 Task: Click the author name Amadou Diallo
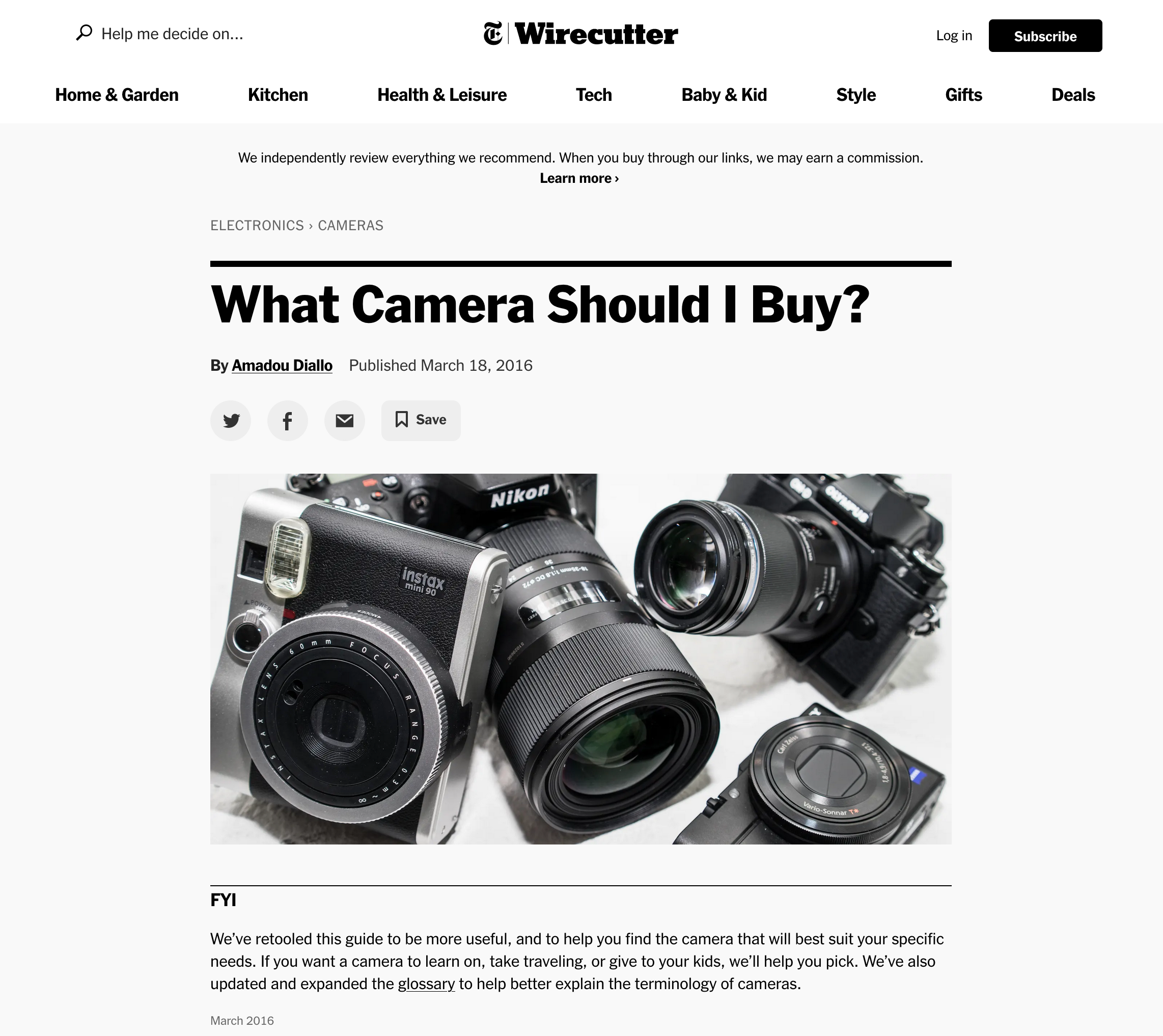click(x=281, y=365)
